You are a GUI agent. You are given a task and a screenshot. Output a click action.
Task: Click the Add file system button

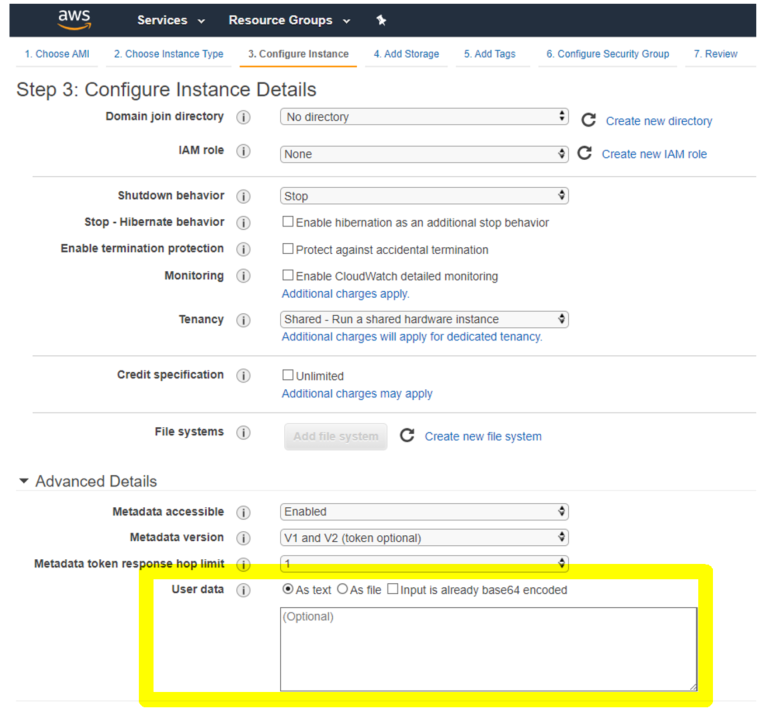pos(336,436)
